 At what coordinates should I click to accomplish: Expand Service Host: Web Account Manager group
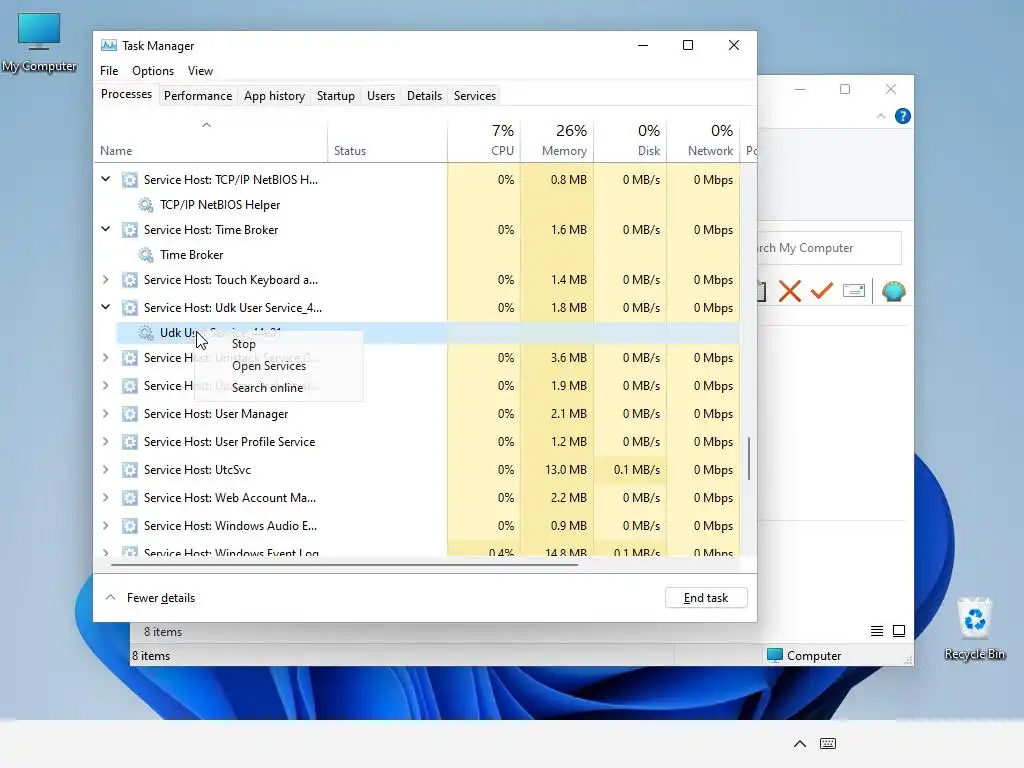coord(106,498)
